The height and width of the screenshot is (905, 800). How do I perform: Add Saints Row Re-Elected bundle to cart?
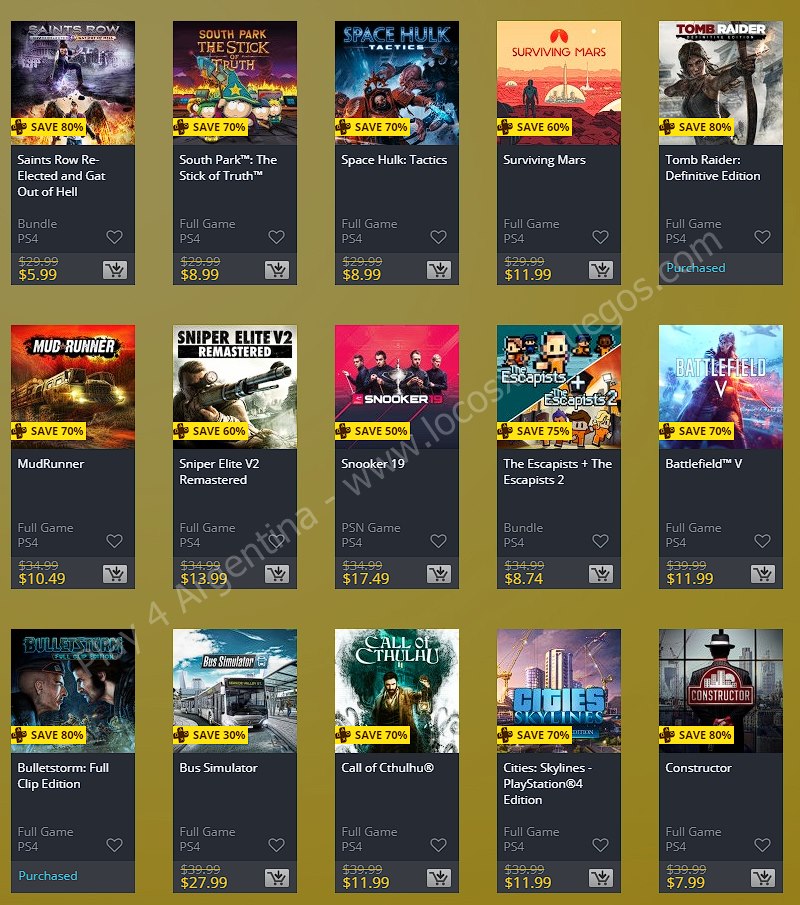tap(115, 270)
